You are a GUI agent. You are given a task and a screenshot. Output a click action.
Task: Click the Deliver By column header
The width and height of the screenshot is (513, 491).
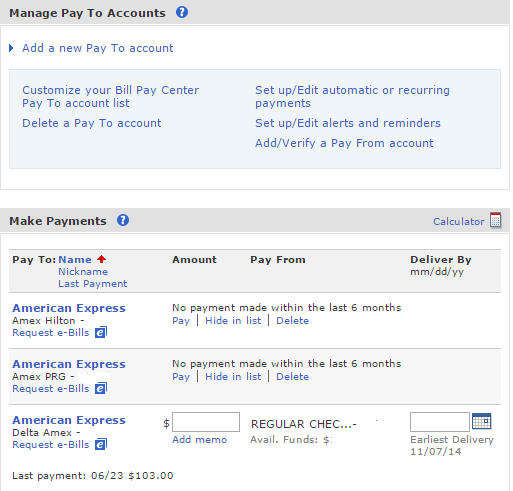(x=441, y=259)
